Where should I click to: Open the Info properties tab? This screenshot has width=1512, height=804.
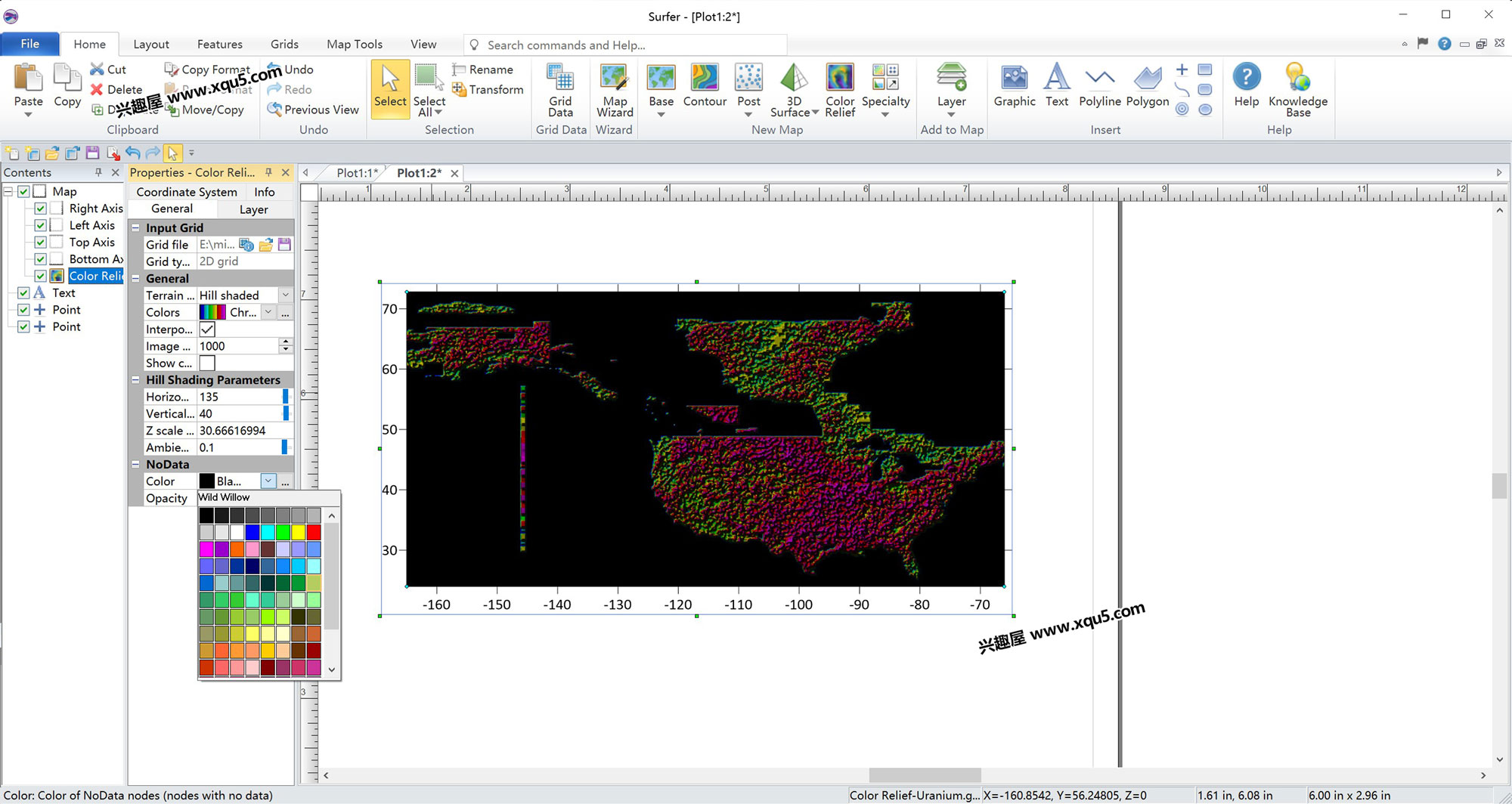coord(265,192)
